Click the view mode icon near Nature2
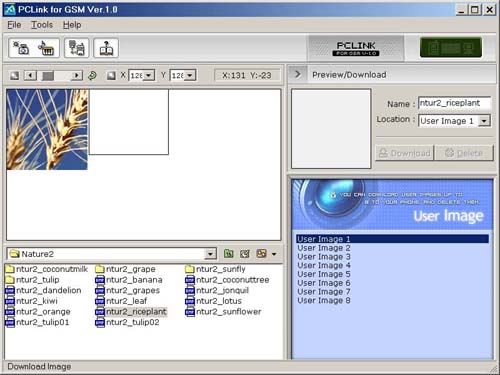The image size is (500, 375). pos(262,254)
